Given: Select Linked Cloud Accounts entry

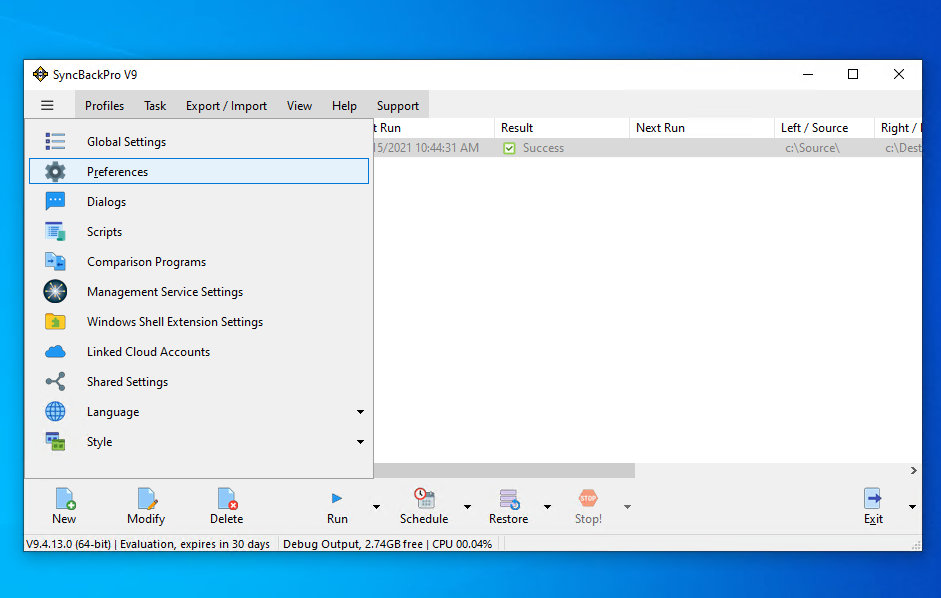Looking at the screenshot, I should [199, 352].
